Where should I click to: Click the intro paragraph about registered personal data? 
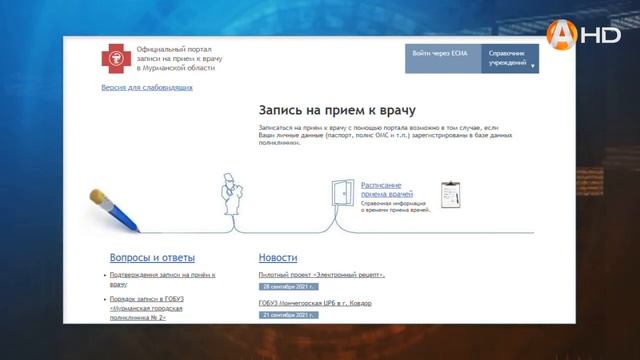(x=385, y=135)
